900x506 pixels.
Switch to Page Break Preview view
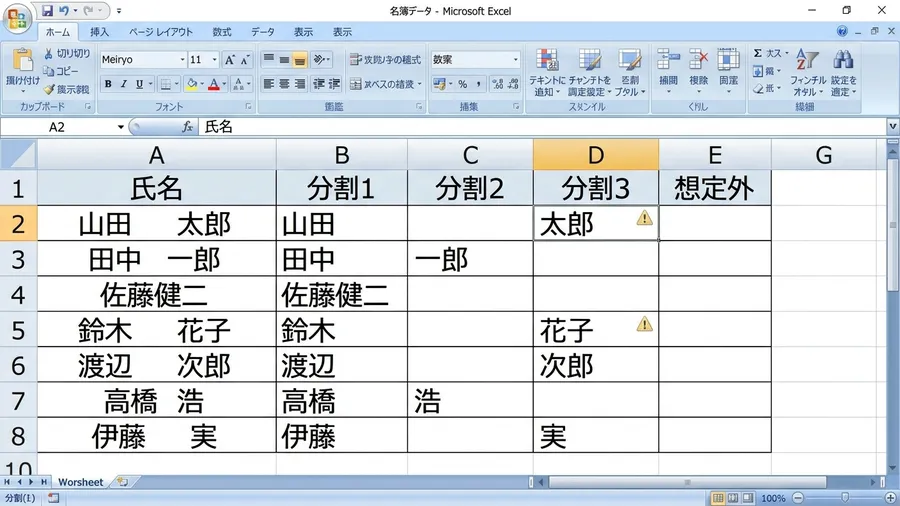coord(748,498)
